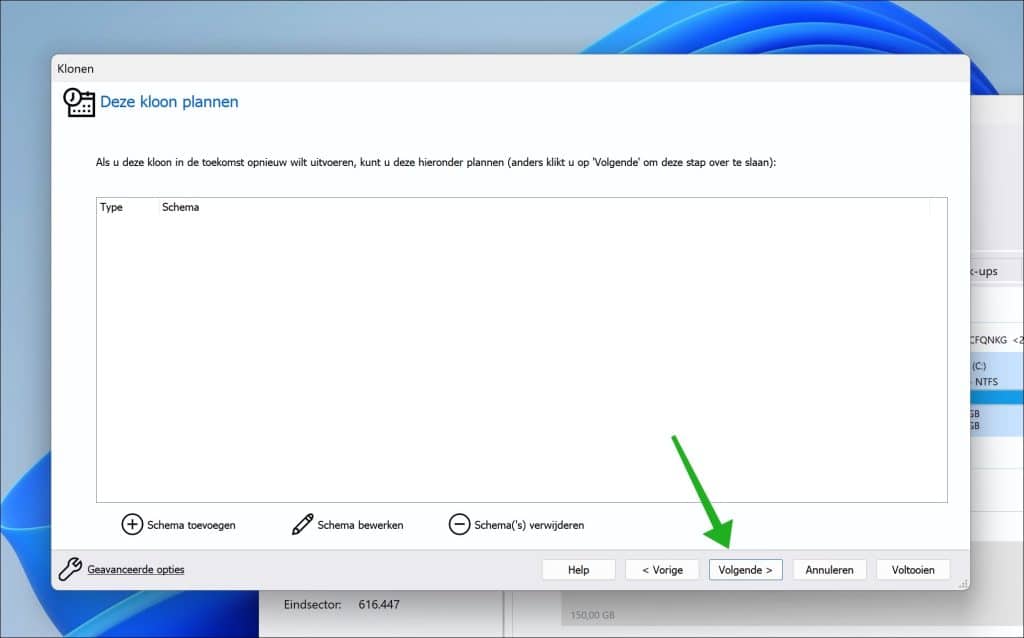Click the minus icon to remove schedules
Image resolution: width=1024 pixels, height=638 pixels.
coord(459,525)
